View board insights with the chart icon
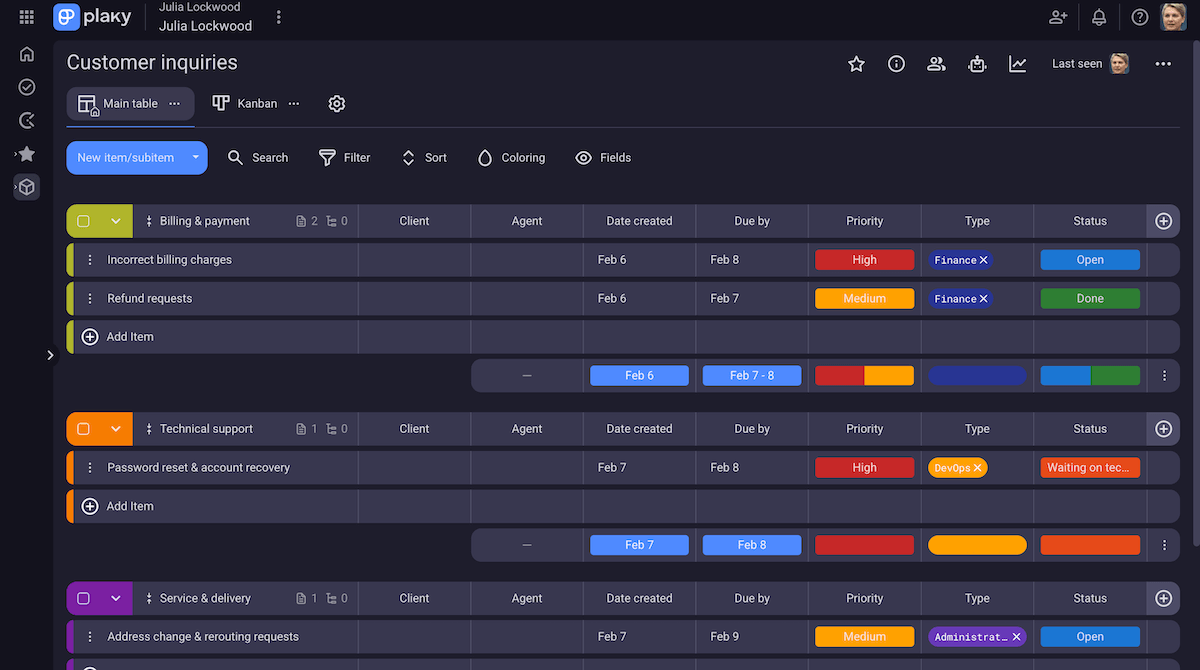The height and width of the screenshot is (670, 1200). coord(1017,63)
